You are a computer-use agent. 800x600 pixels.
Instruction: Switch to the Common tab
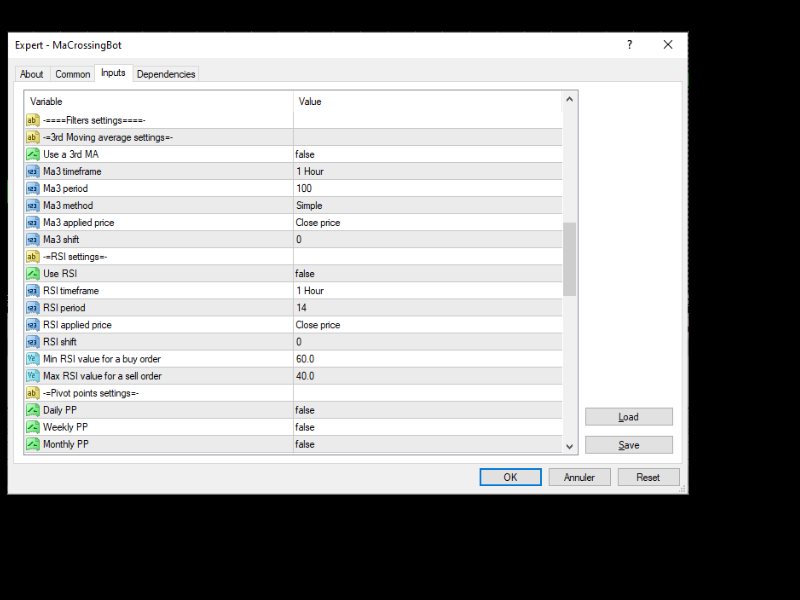(72, 74)
